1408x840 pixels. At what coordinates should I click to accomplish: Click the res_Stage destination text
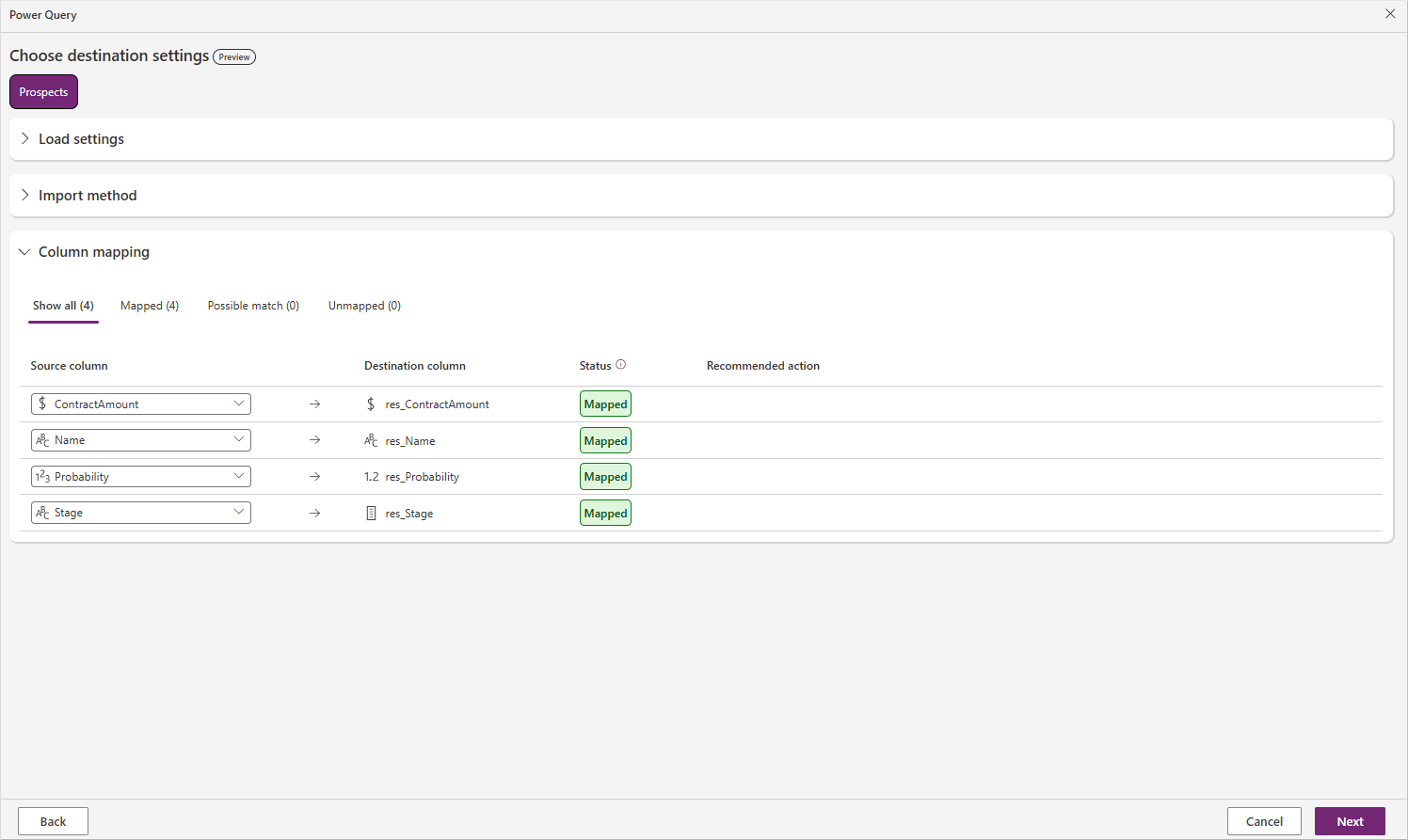pyautogui.click(x=409, y=514)
